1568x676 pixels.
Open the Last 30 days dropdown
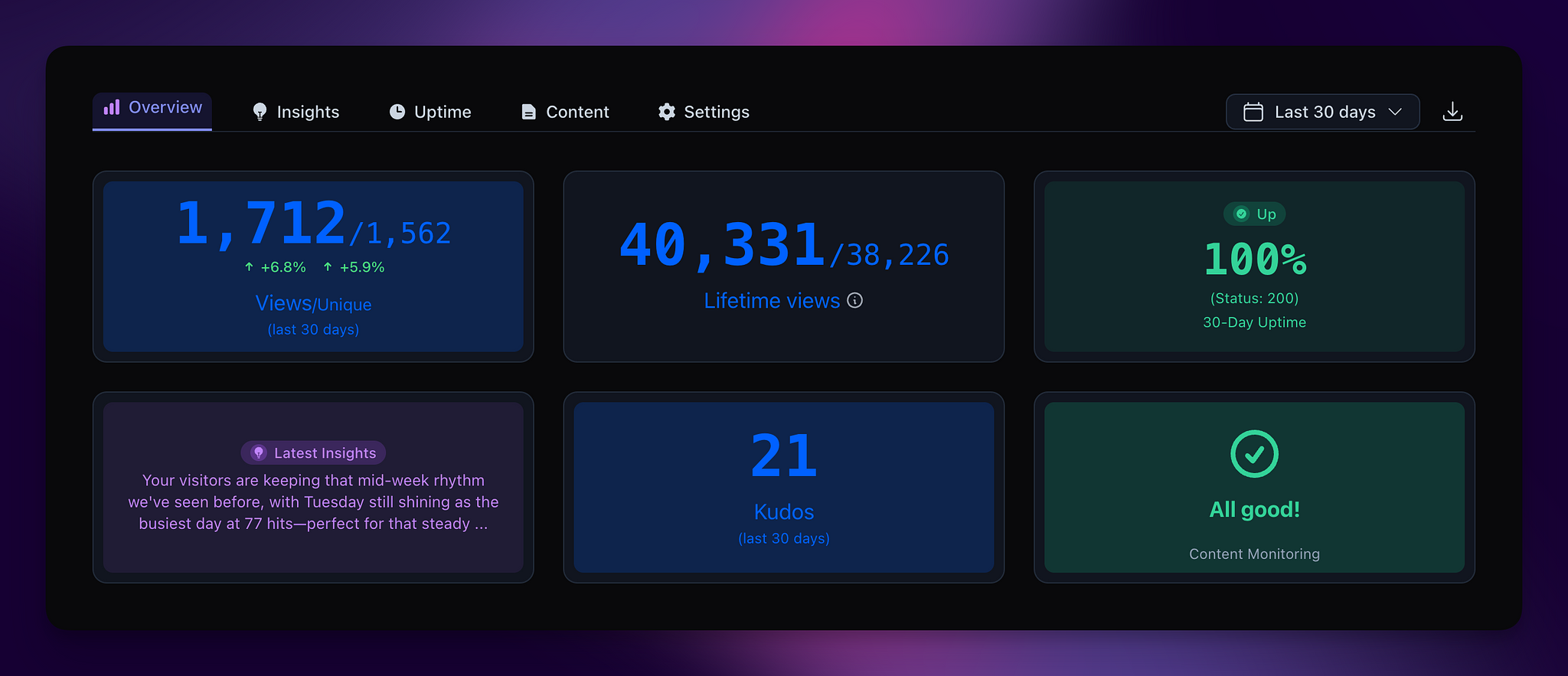[1324, 112]
